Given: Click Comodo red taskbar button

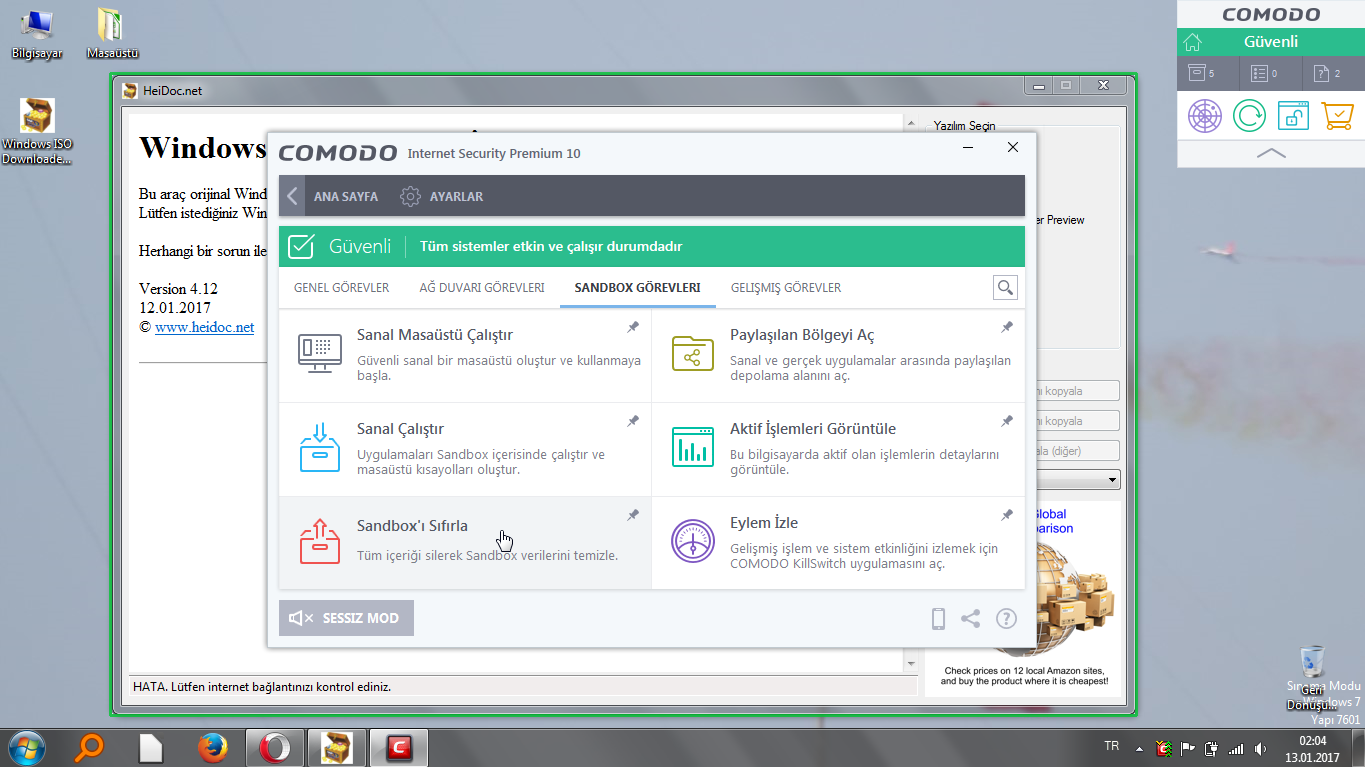Looking at the screenshot, I should tap(399, 747).
